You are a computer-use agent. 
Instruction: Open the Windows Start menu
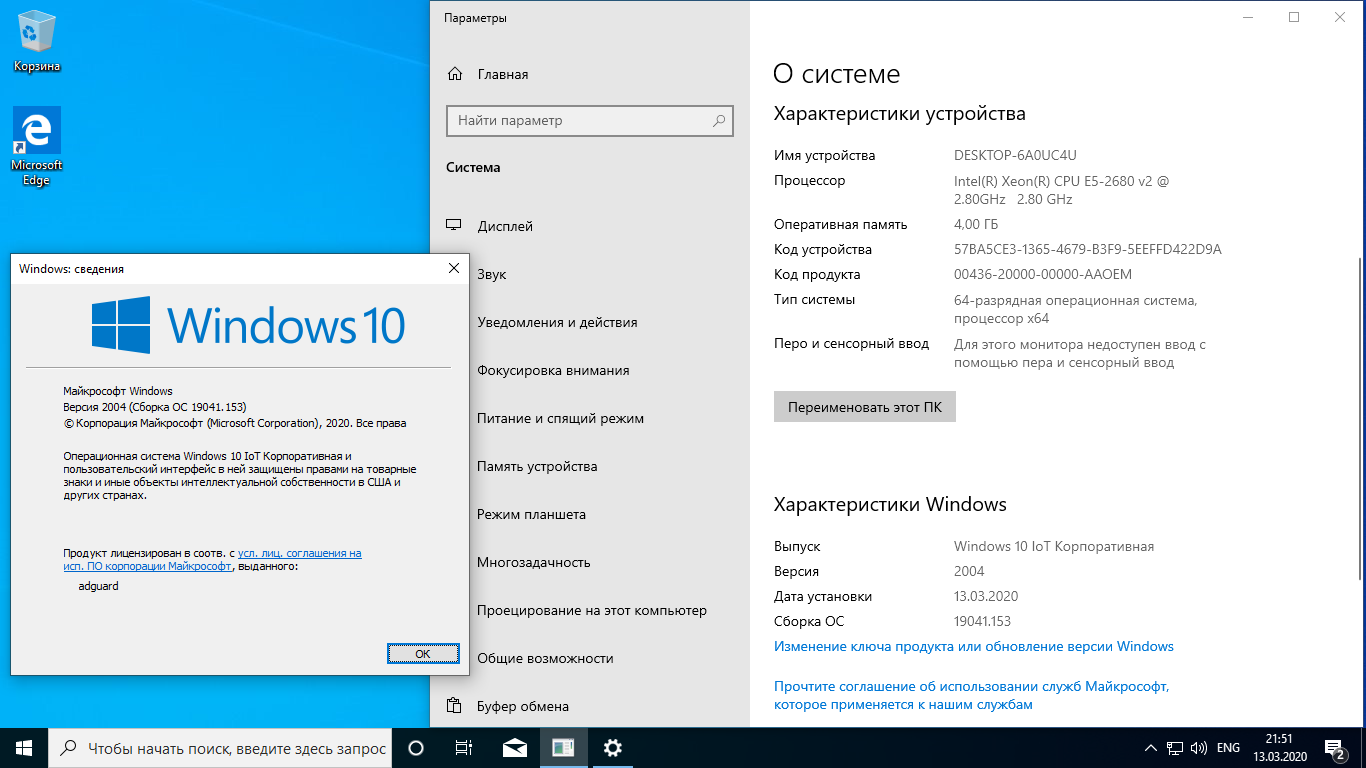(x=24, y=748)
